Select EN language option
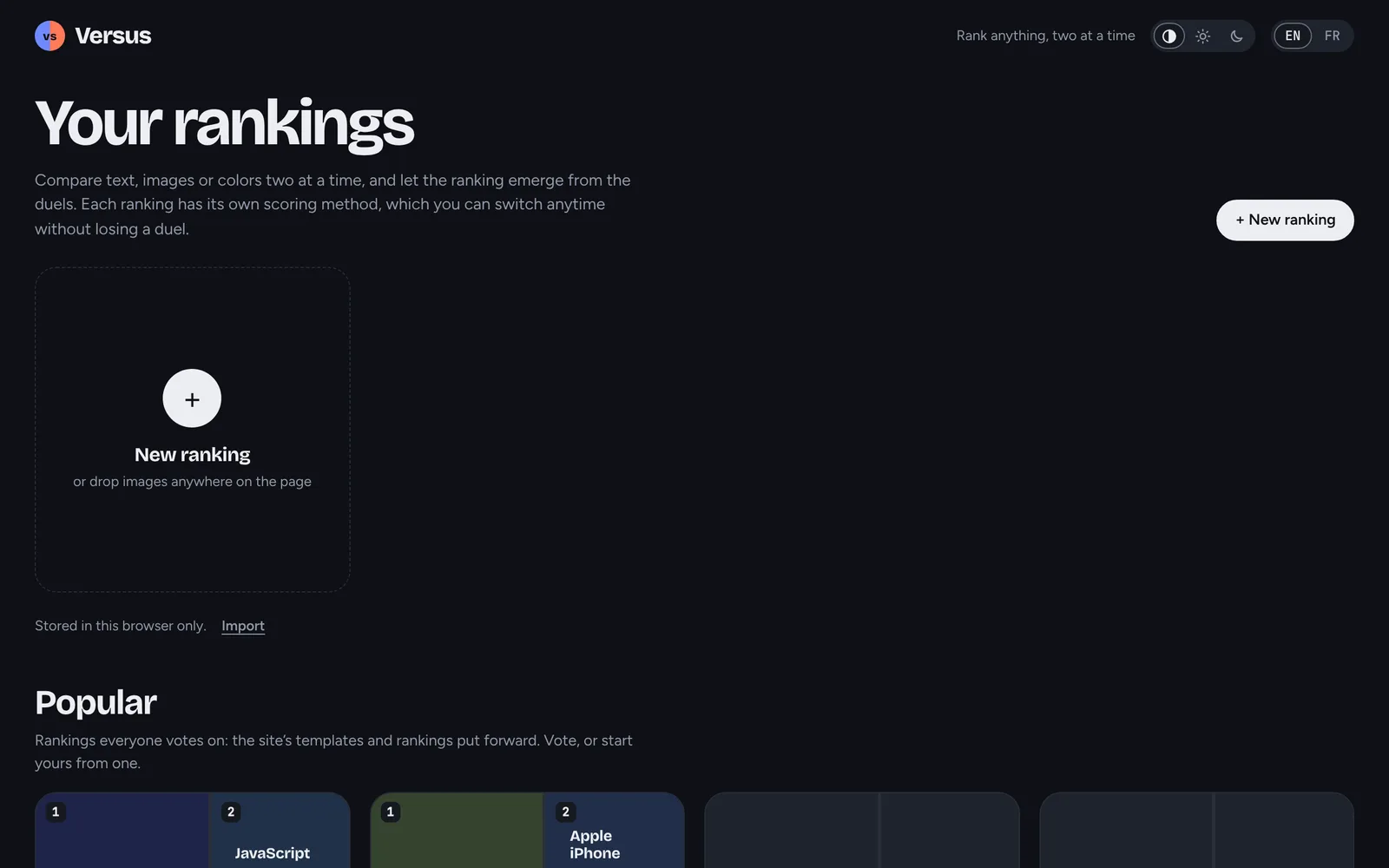1389x868 pixels. coord(1293,36)
